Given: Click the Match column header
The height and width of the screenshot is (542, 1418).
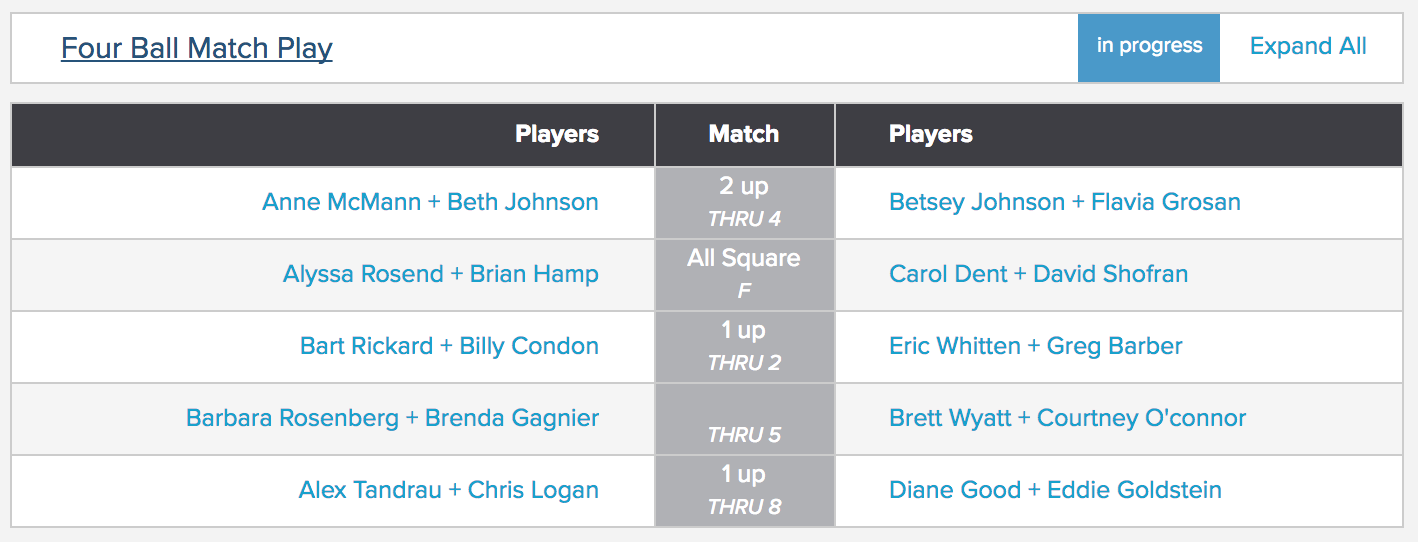Looking at the screenshot, I should 744,134.
